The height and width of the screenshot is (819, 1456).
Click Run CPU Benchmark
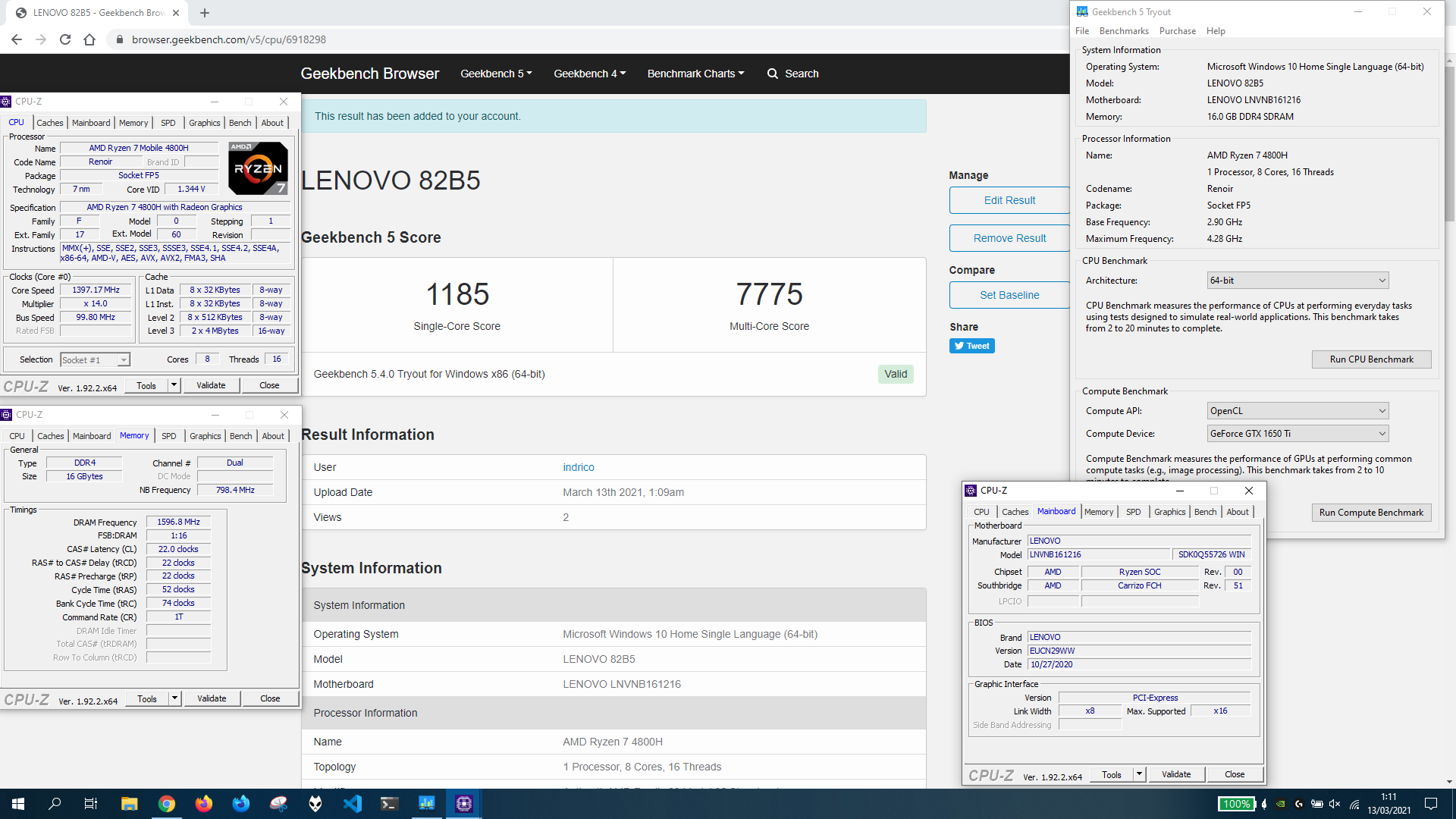[1371, 359]
